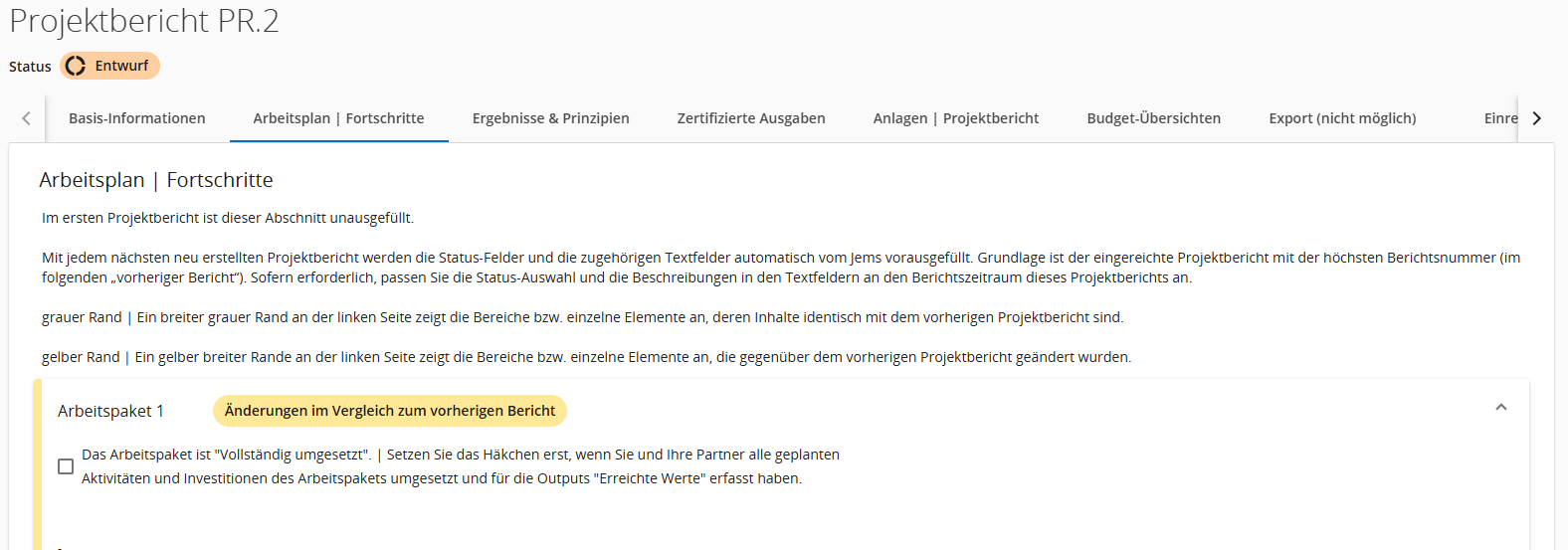Click the "grauer Rand" explanation line
The image size is (1568, 550).
coord(582,317)
